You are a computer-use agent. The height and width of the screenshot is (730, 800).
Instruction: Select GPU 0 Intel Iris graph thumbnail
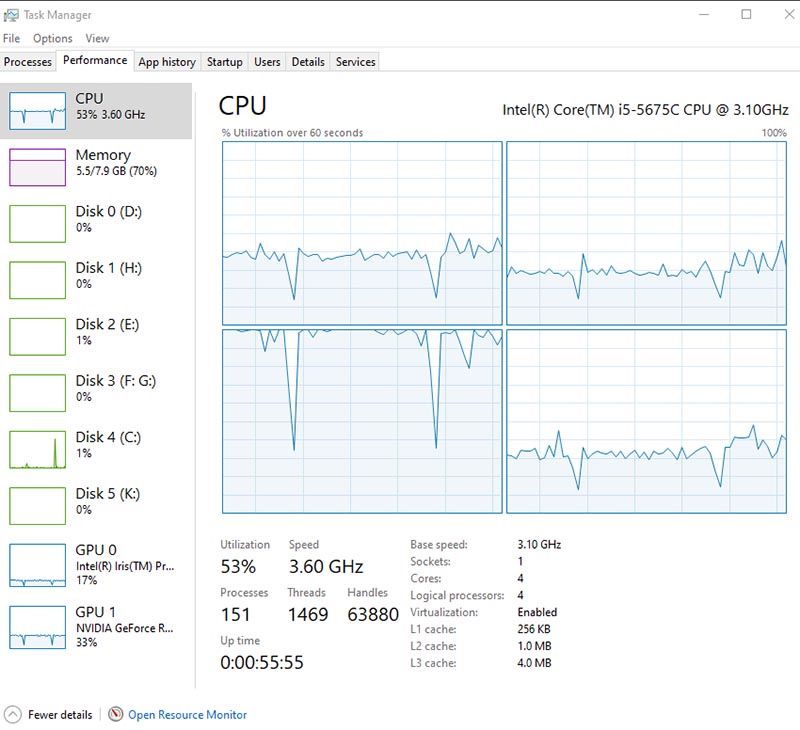click(x=37, y=565)
